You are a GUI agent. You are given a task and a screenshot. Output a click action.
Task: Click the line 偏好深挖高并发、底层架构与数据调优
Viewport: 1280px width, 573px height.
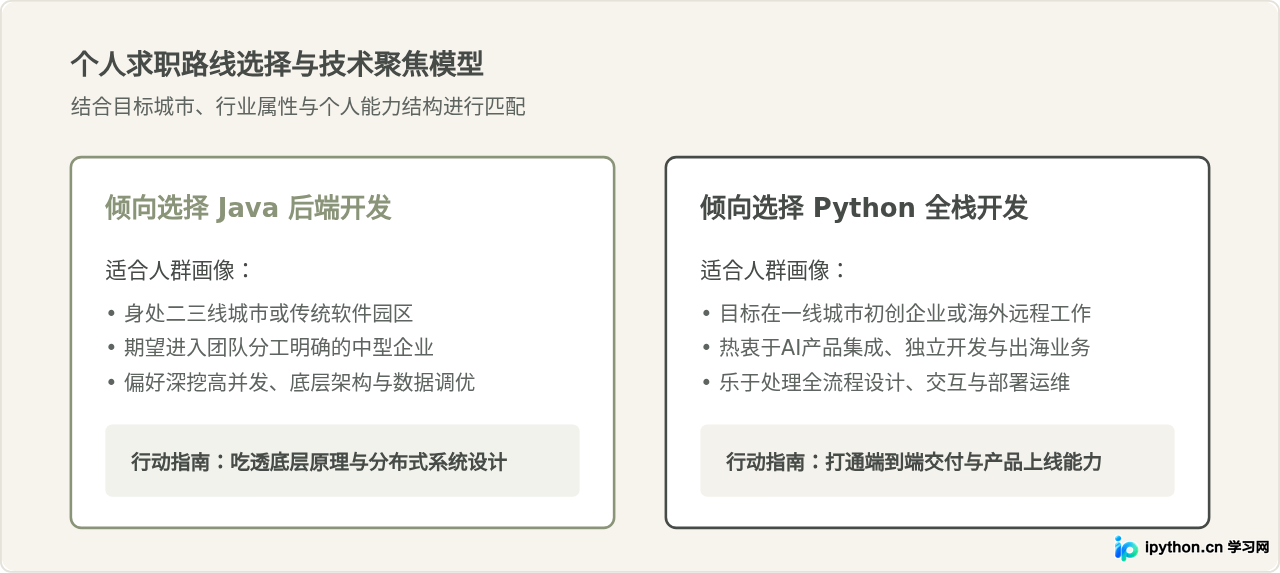pyautogui.click(x=291, y=382)
